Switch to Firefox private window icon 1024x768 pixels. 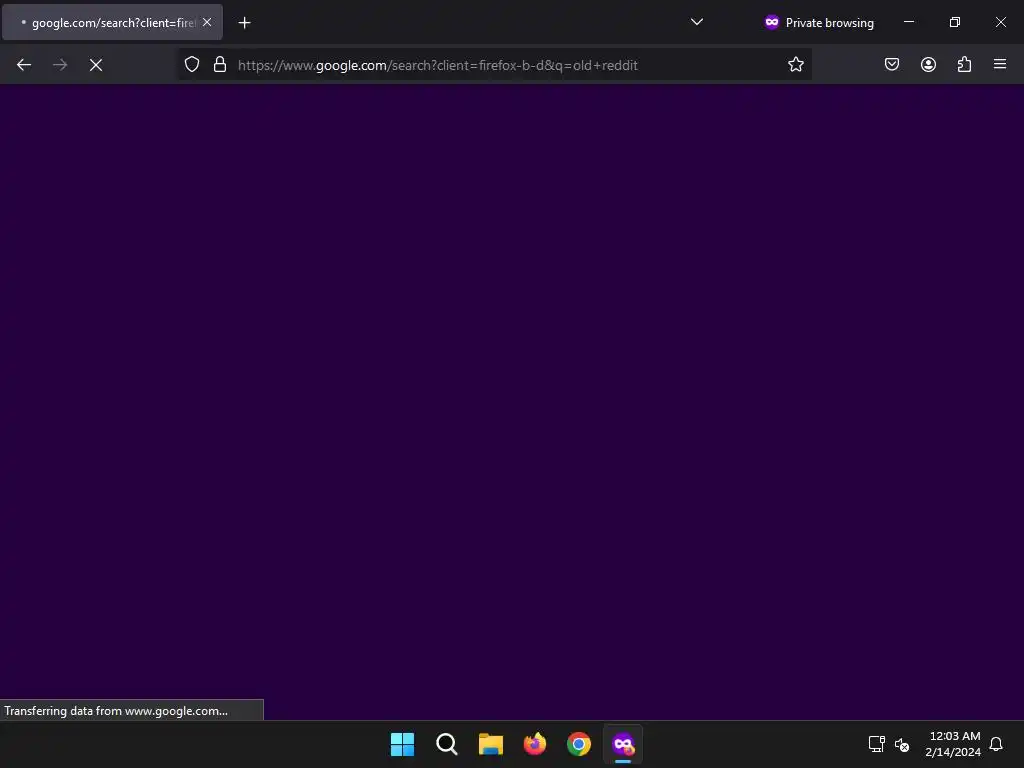[x=623, y=744]
